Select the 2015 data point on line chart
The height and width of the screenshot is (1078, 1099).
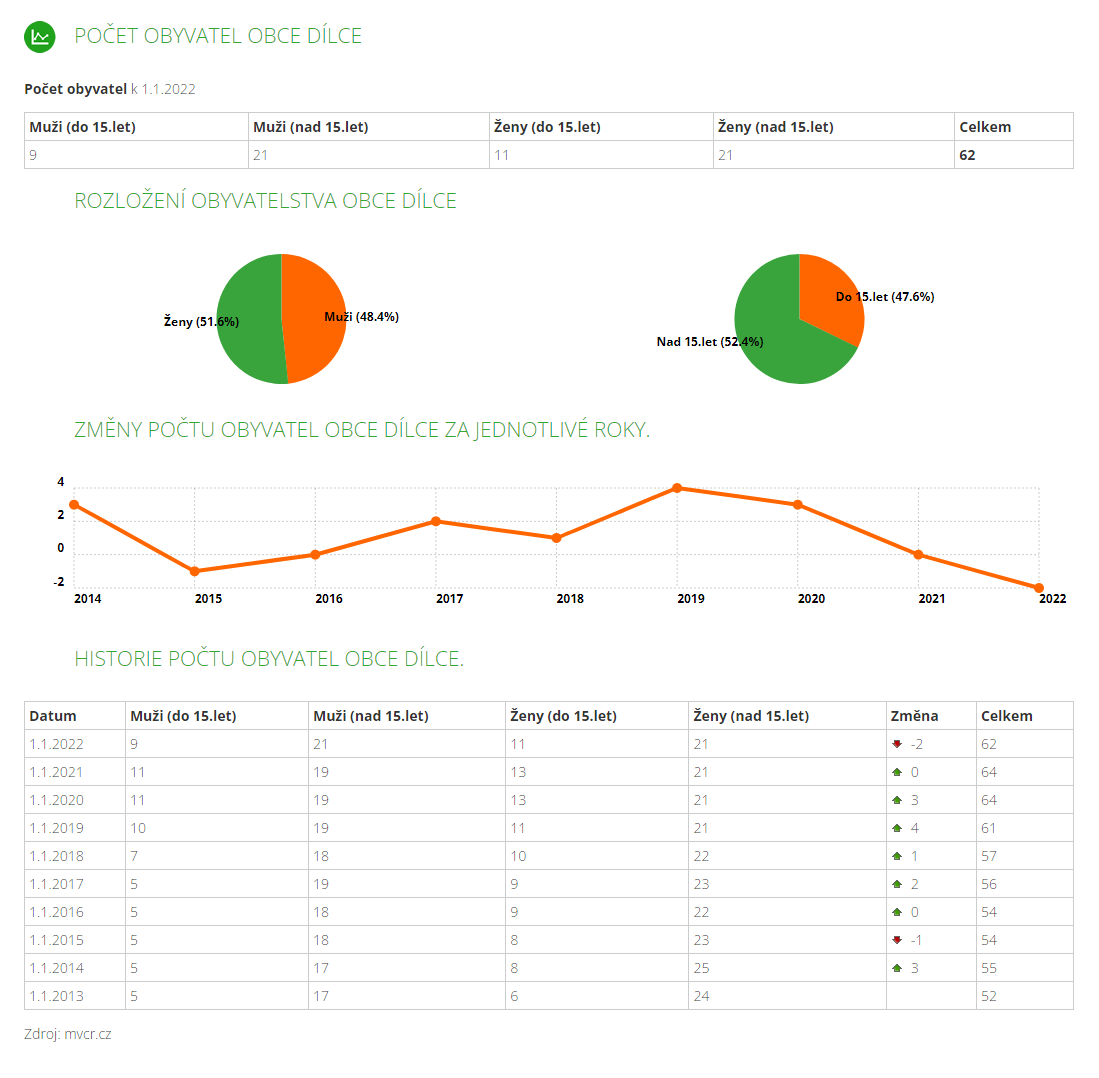coord(195,571)
